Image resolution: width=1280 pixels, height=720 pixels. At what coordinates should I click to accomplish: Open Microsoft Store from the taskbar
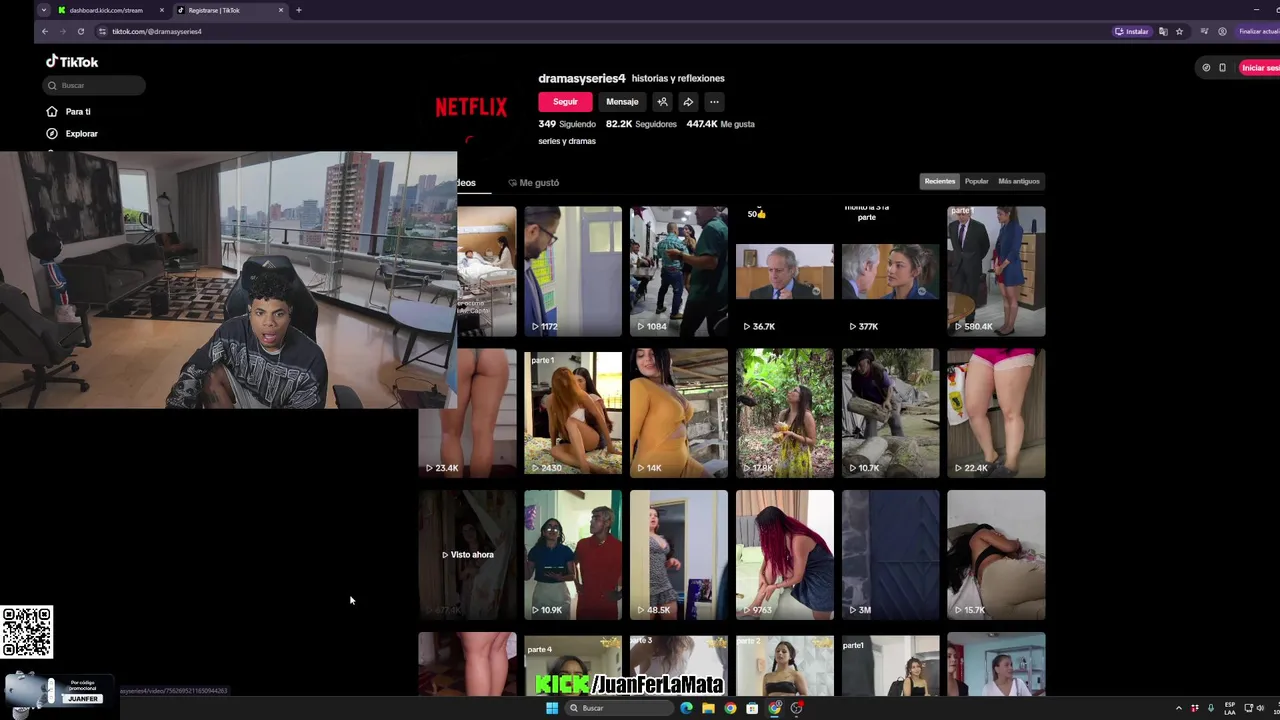coord(752,708)
